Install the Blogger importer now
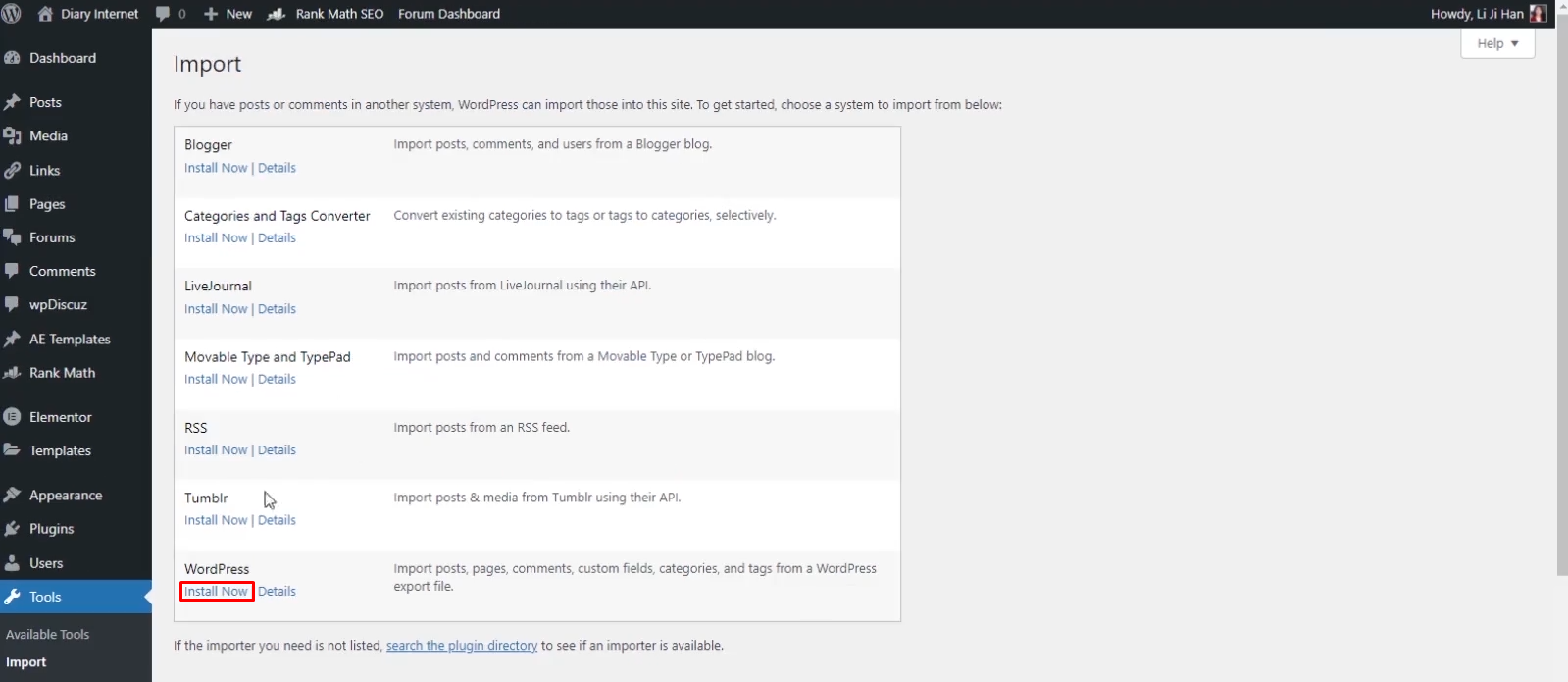Screen dimensions: 1568x682 [216, 168]
